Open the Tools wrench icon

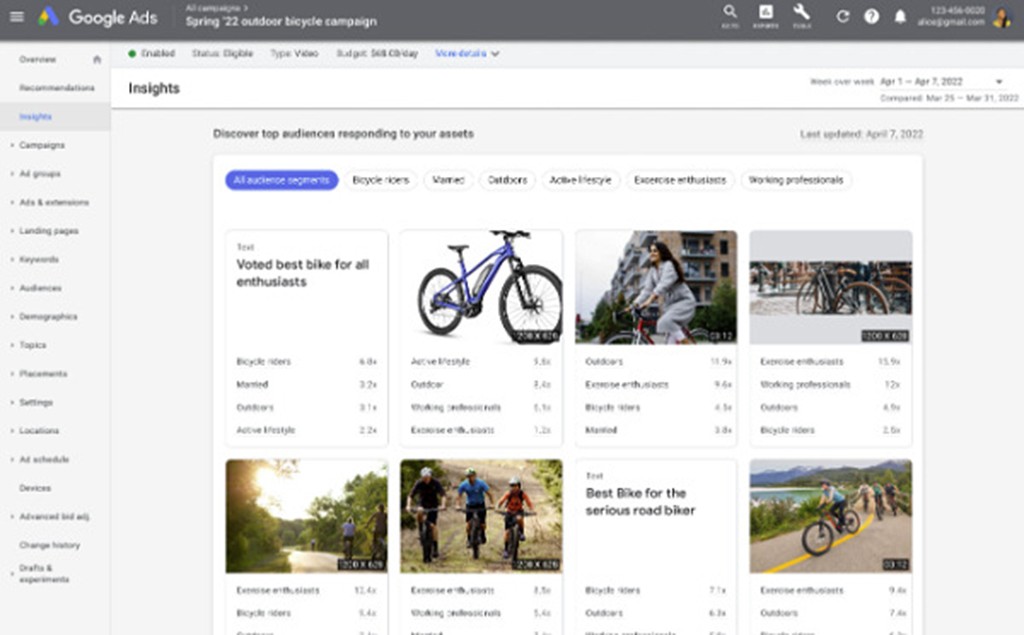[x=801, y=14]
